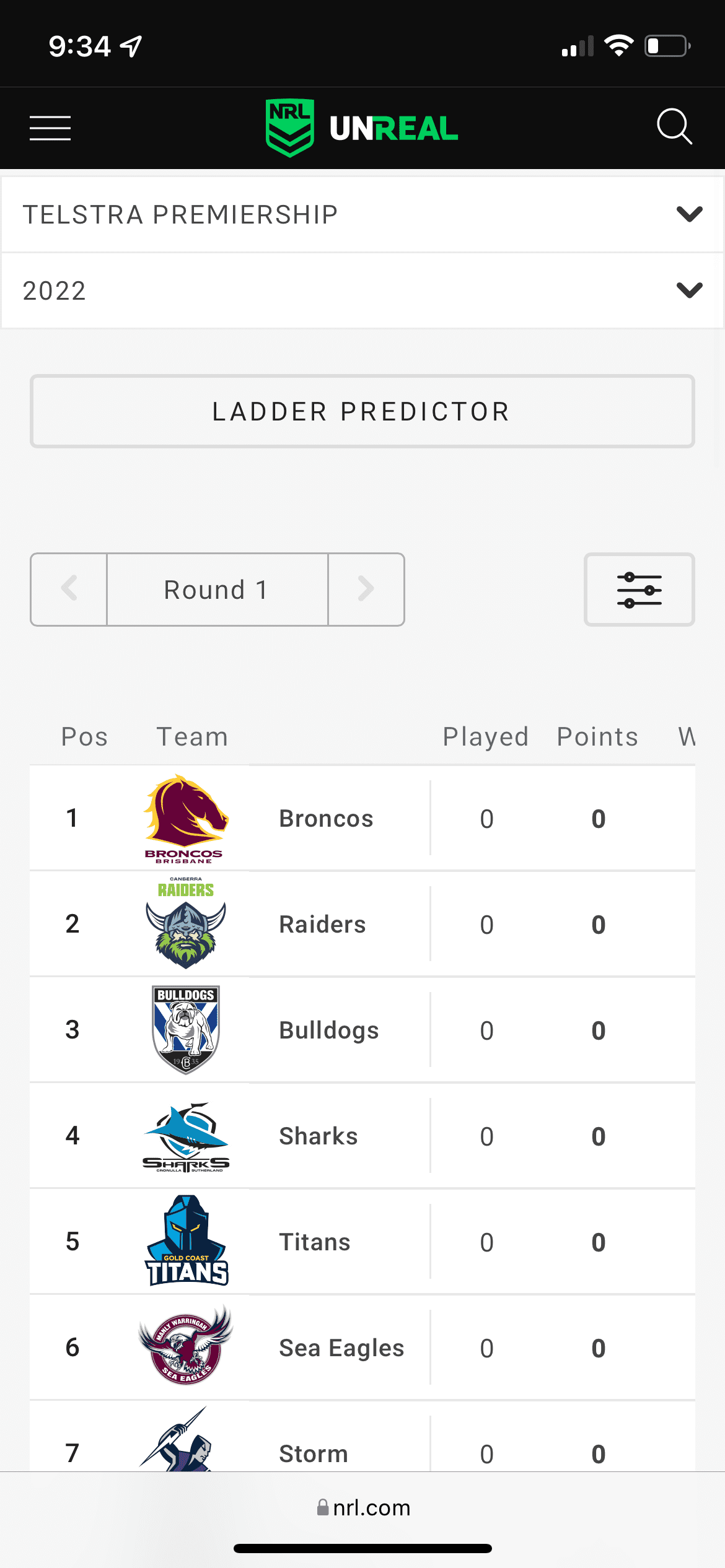Tap the Sharks team logo
725x1568 pixels.
pos(185,1137)
